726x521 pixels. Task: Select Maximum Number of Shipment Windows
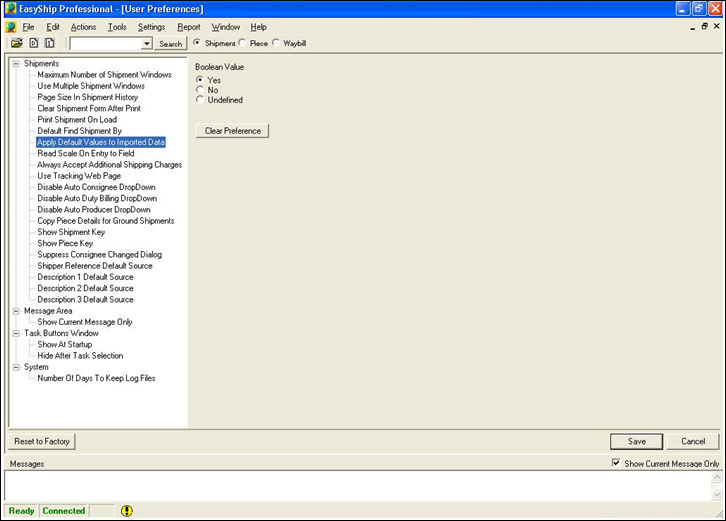pos(104,75)
